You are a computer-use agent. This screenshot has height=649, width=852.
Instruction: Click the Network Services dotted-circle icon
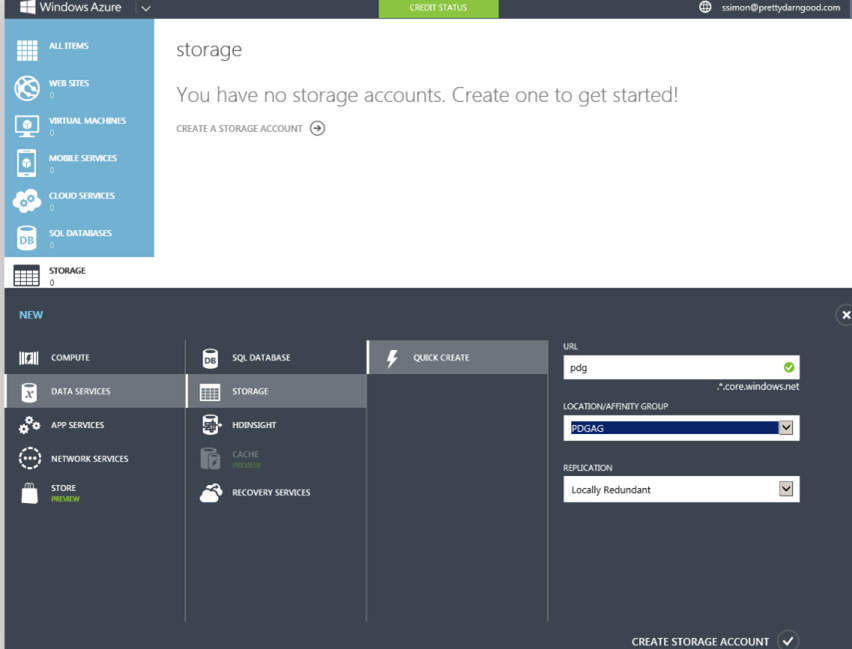click(29, 458)
